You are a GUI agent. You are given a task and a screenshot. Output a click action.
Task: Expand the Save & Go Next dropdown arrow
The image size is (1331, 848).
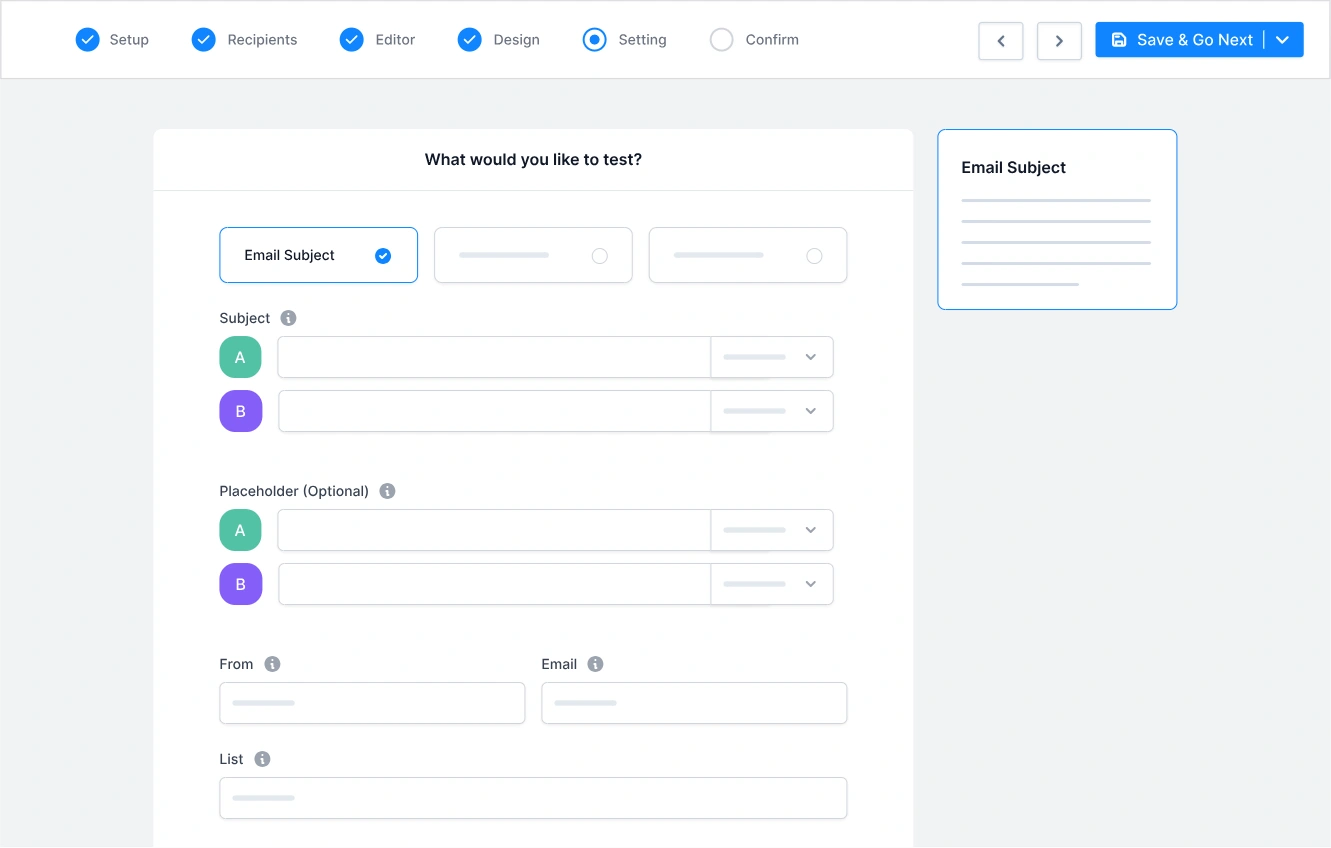click(1283, 40)
